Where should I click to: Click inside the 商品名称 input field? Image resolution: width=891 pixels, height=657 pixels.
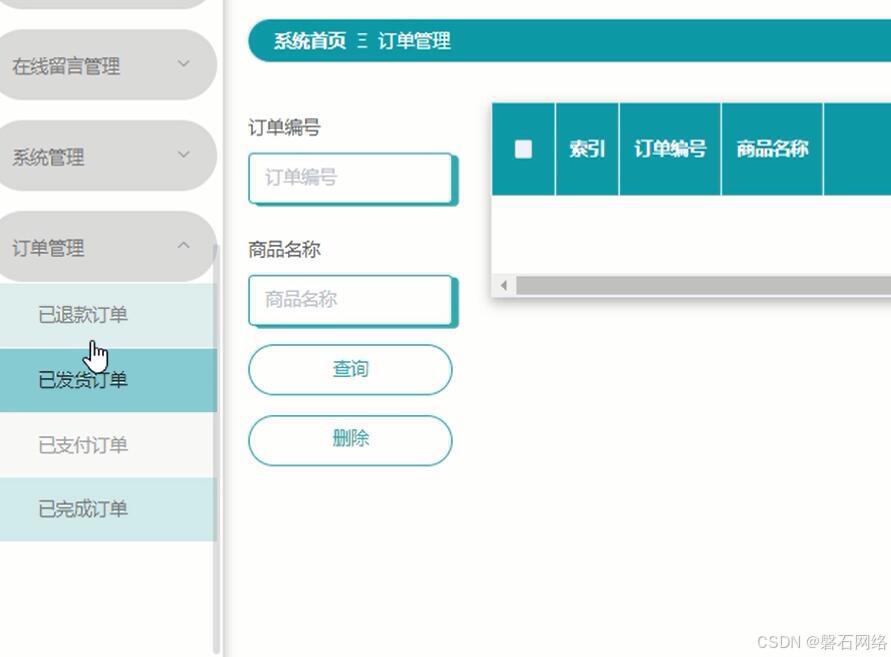pos(351,300)
